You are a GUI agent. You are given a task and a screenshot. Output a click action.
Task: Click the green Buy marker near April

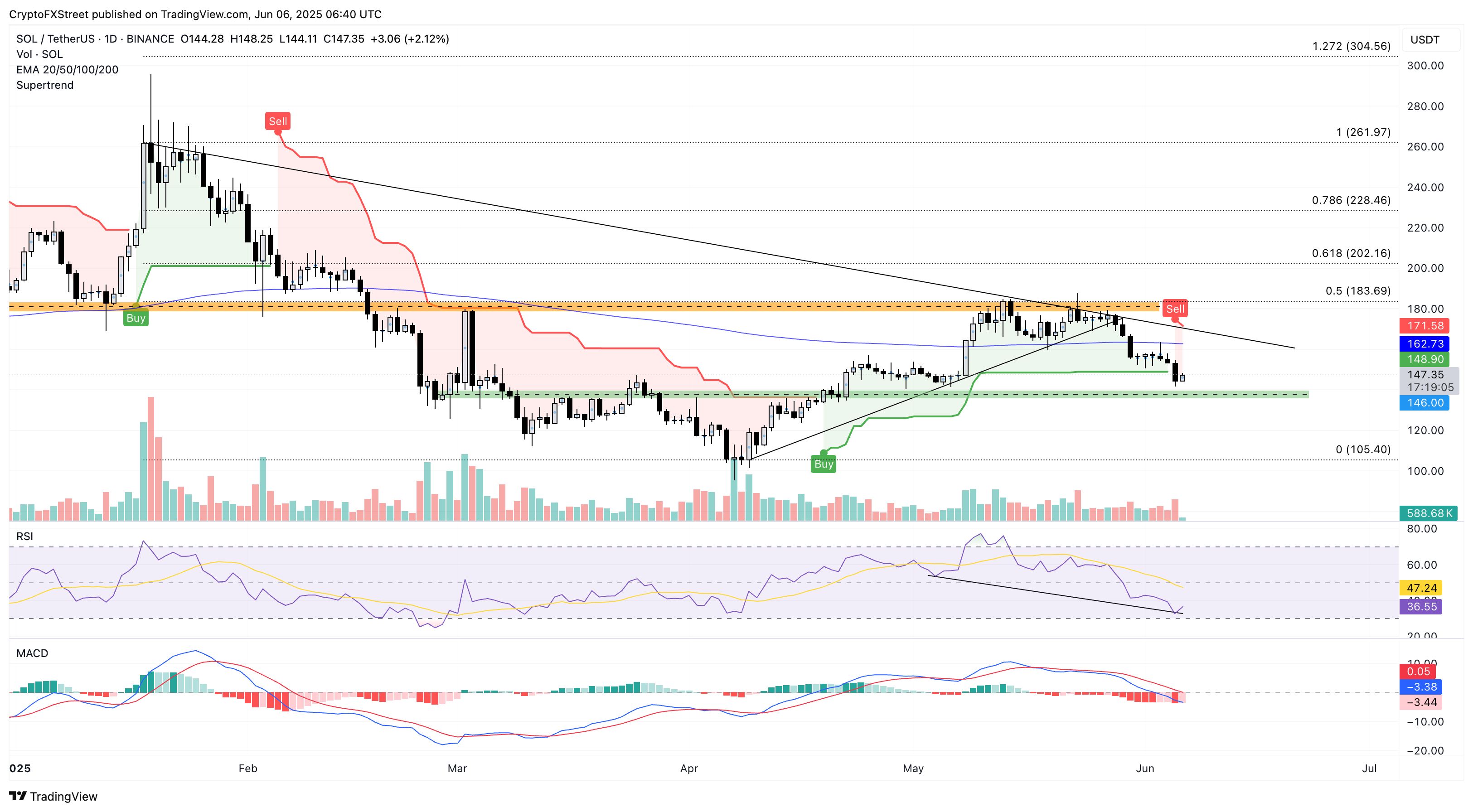coord(824,464)
